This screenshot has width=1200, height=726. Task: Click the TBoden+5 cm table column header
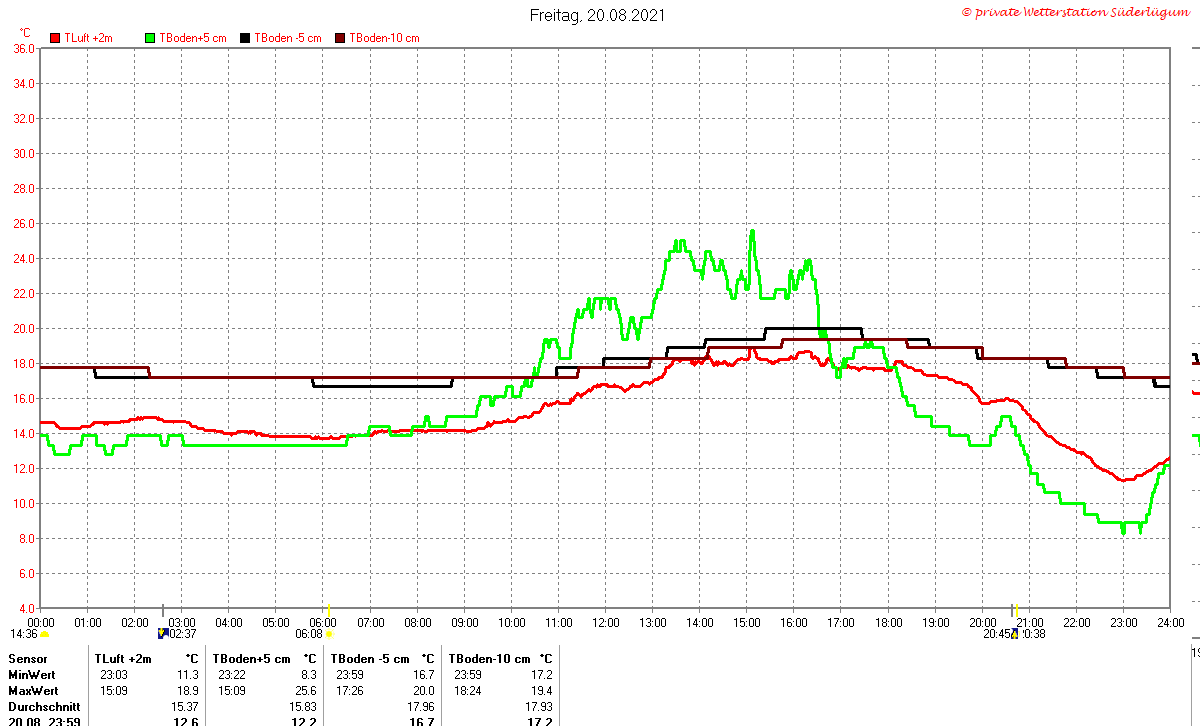(251, 659)
